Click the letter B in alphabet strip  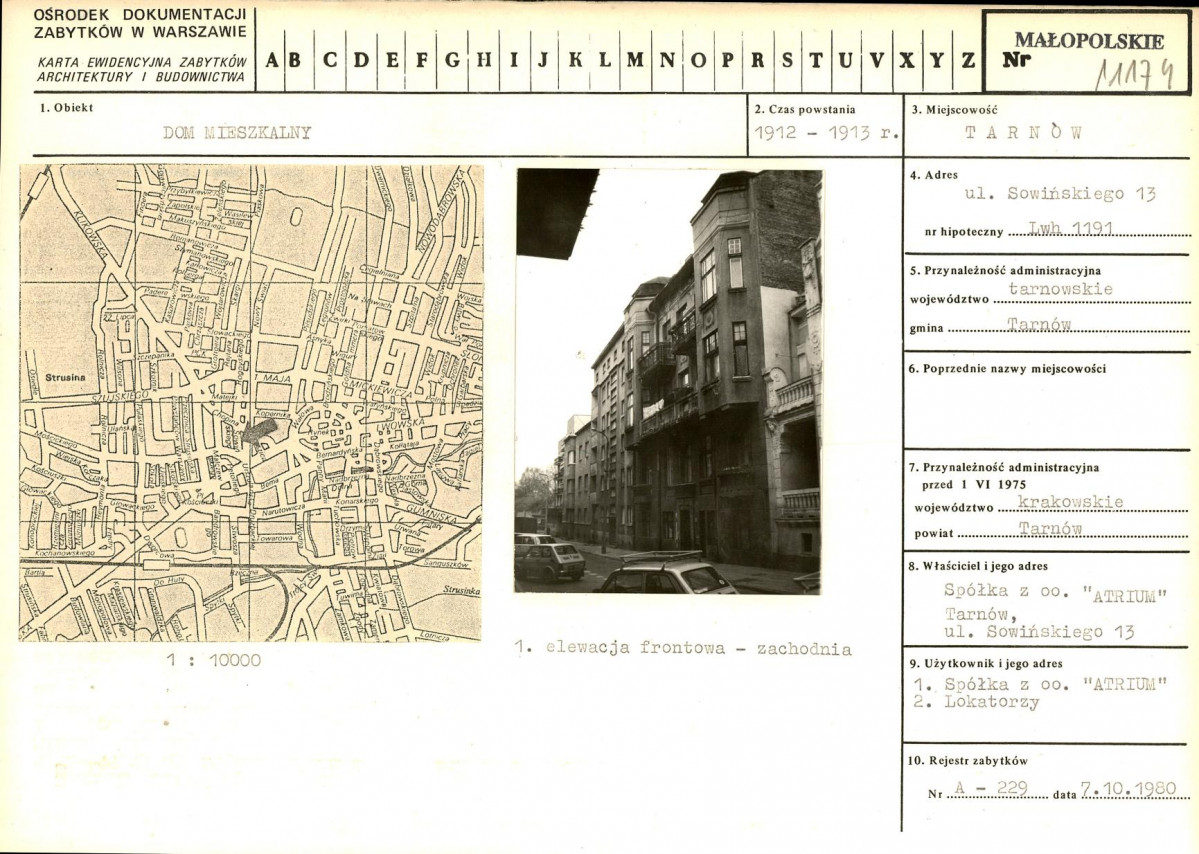tap(295, 60)
